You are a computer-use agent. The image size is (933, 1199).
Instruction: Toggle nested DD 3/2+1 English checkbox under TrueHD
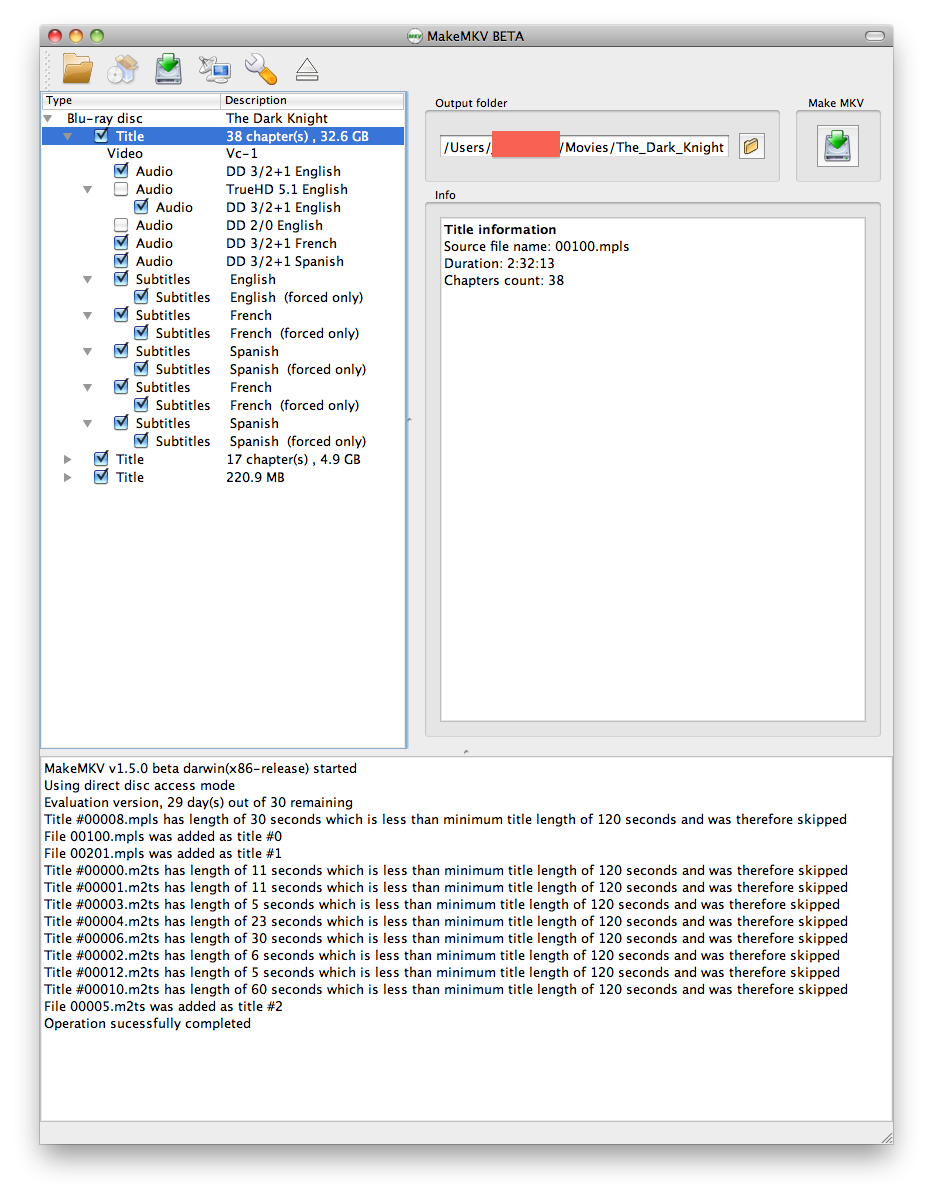141,206
